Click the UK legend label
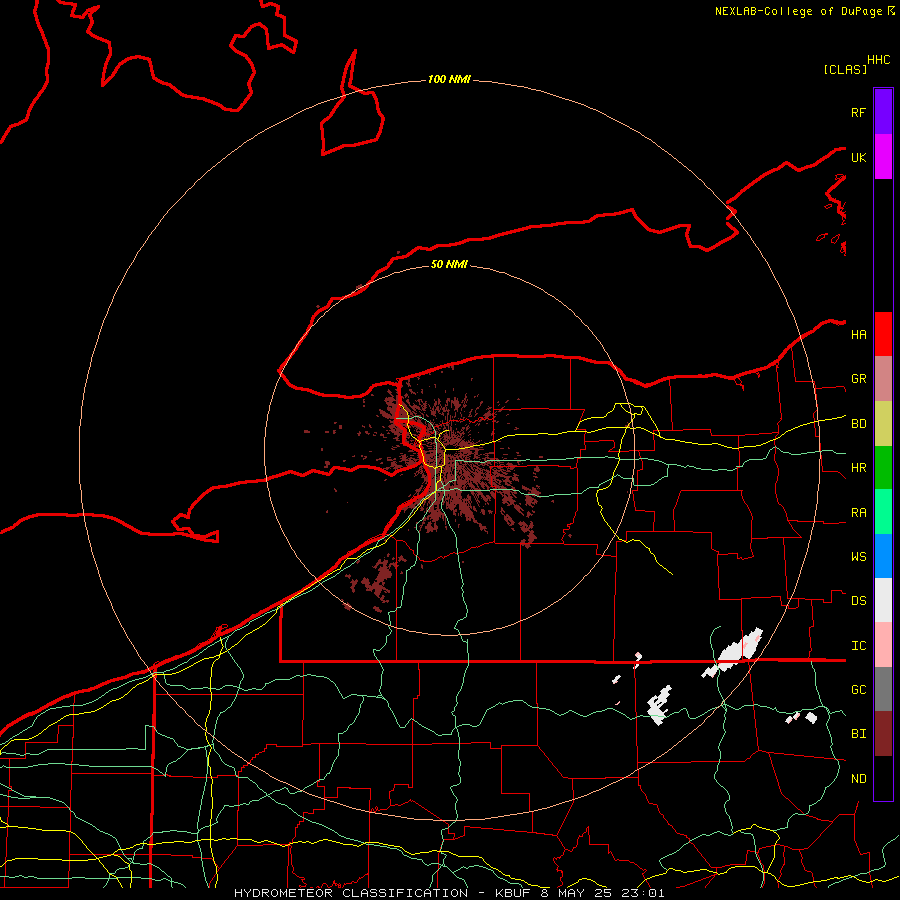 pos(858,157)
